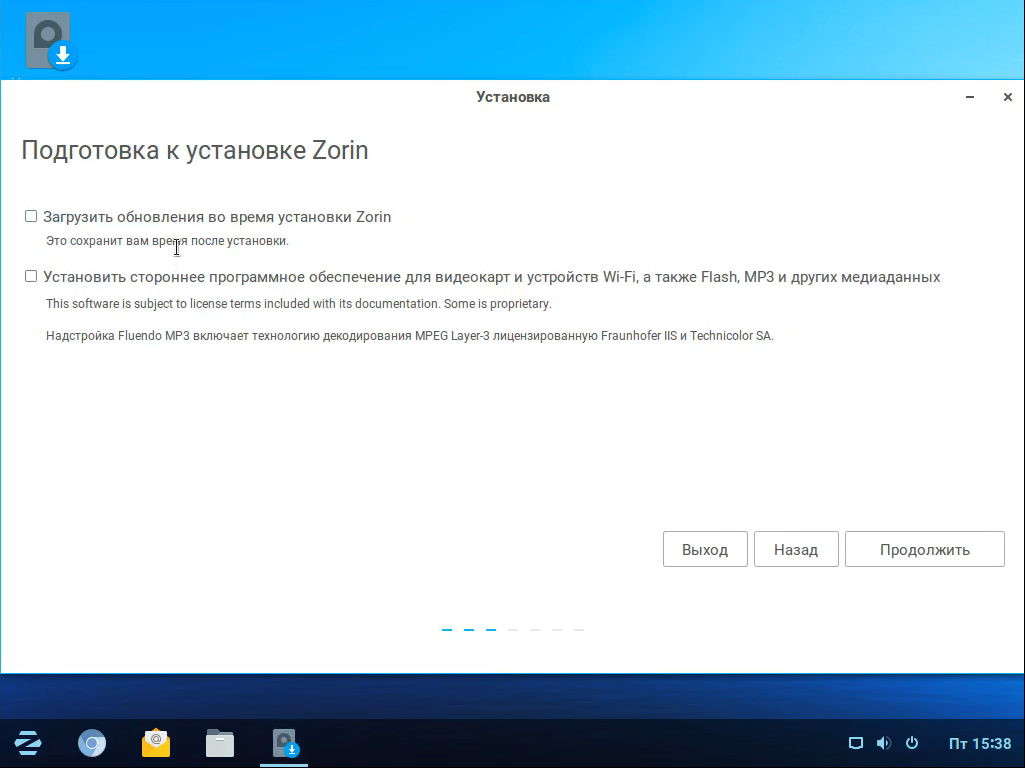Image resolution: width=1025 pixels, height=768 pixels.
Task: Click the Подготовка к установке Zorin heading
Action: tap(195, 151)
